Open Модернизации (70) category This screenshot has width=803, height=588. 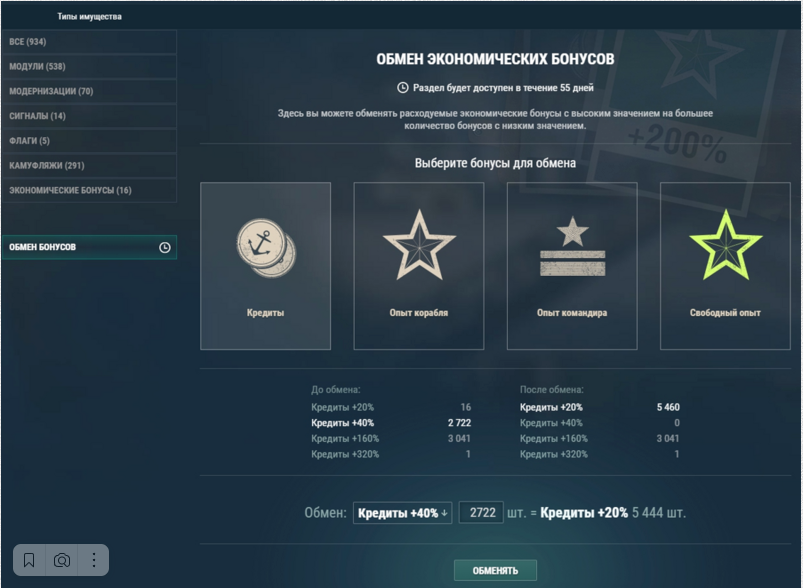[x=89, y=91]
